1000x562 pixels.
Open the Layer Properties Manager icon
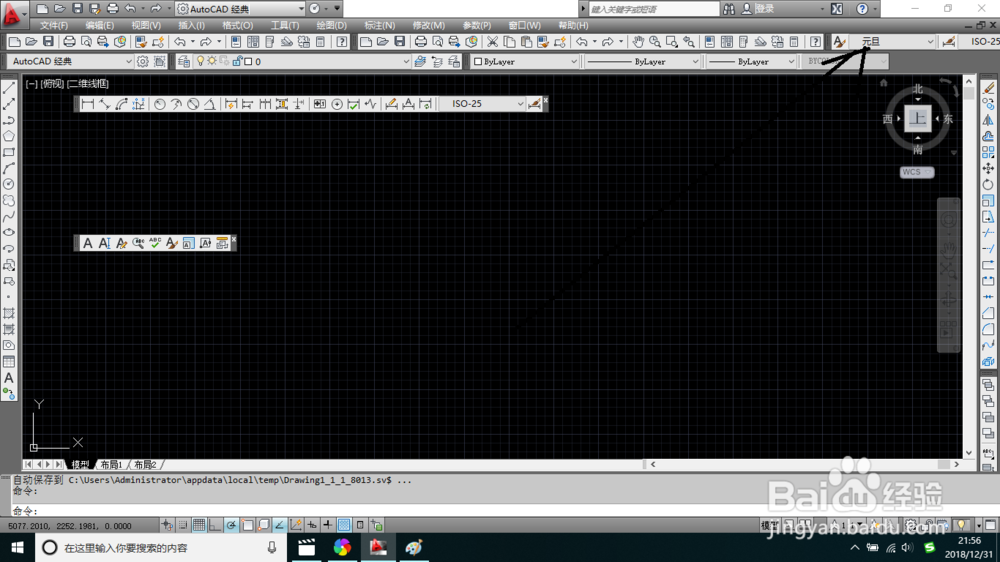pos(184,61)
